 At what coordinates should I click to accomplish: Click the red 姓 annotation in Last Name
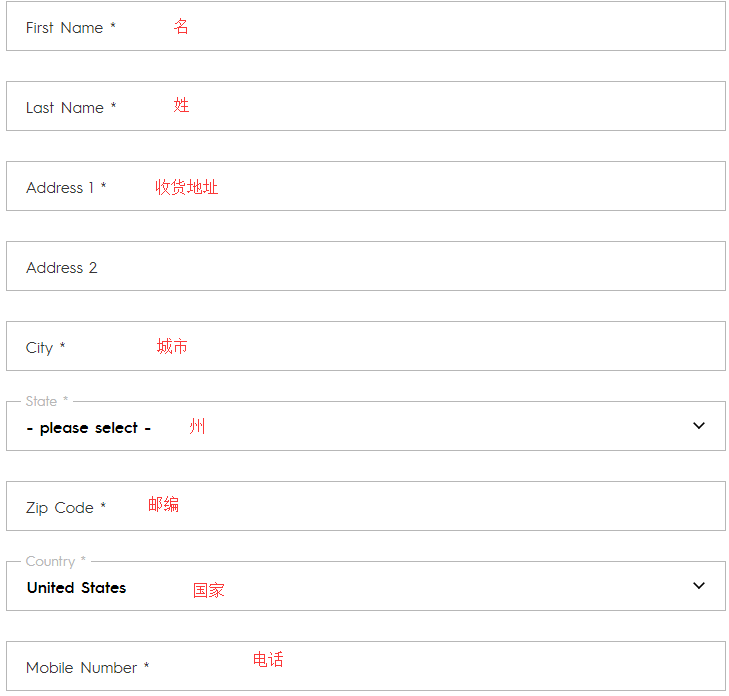click(181, 105)
